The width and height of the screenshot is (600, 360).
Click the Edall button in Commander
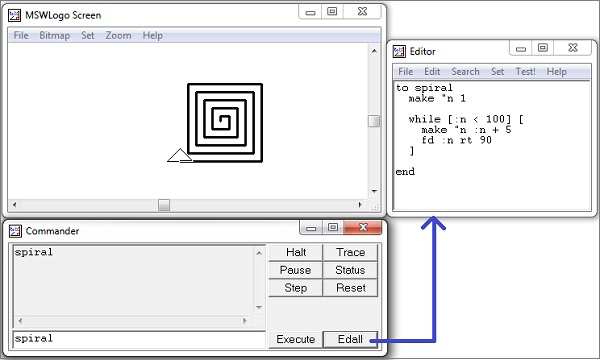click(350, 339)
